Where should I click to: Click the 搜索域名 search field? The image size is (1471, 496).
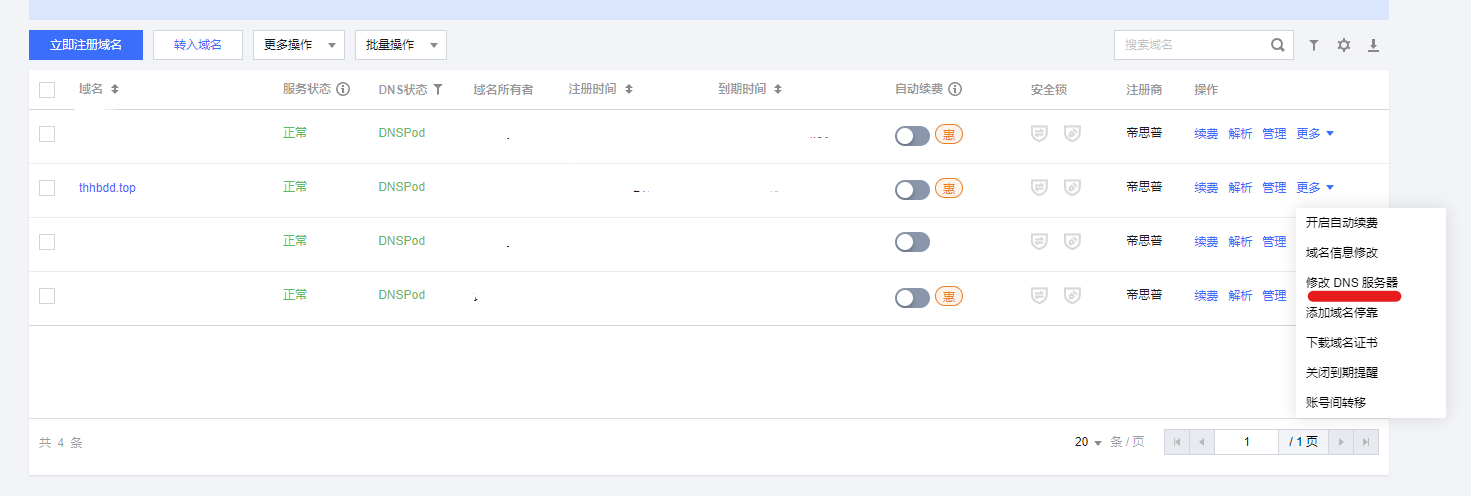[1192, 45]
